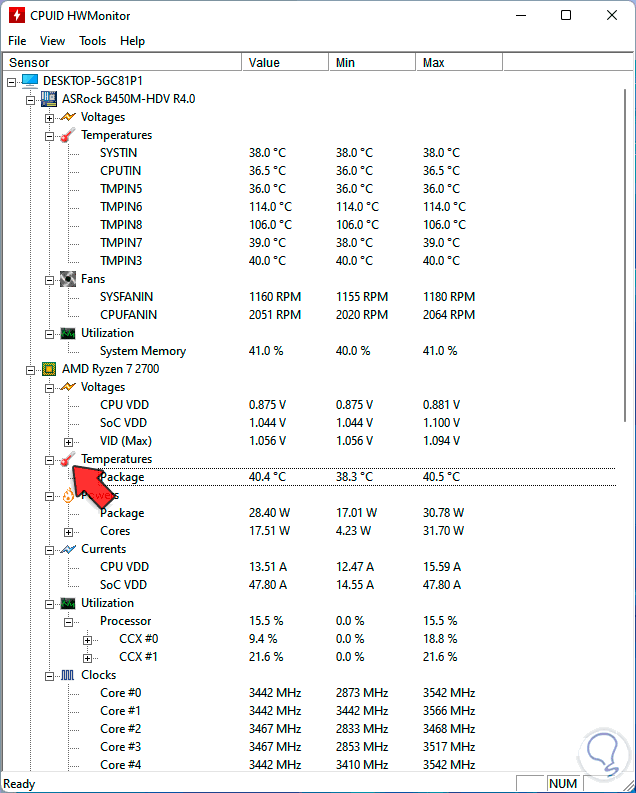
Task: Collapse the Clocks node
Action: pyautogui.click(x=49, y=676)
